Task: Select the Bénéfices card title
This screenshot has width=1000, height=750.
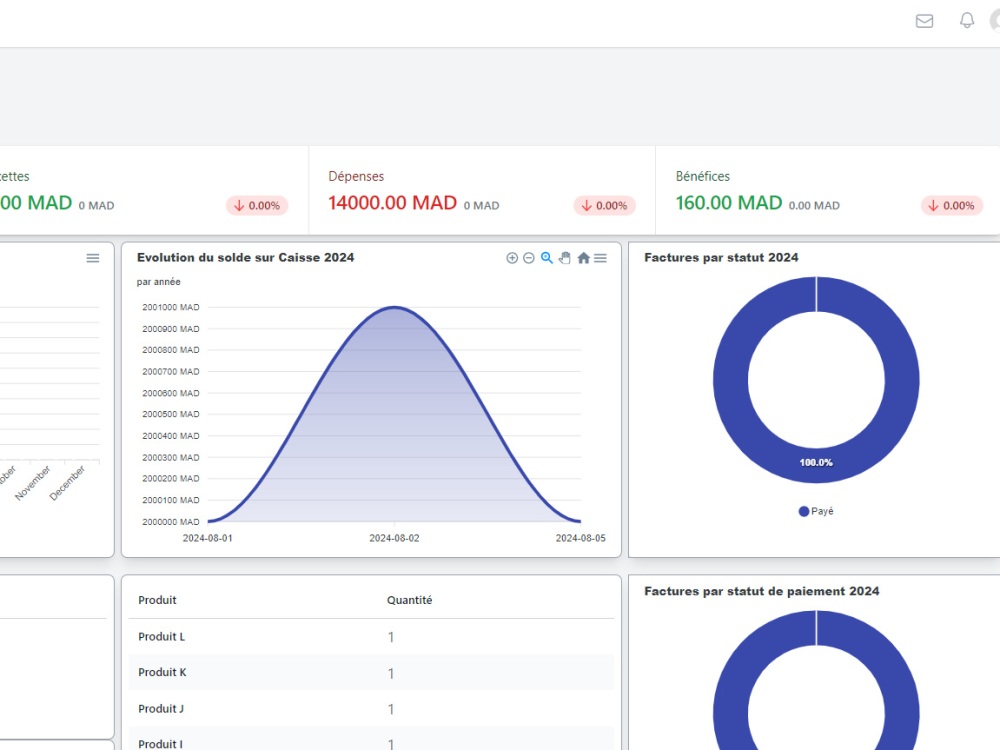Action: 702,176
